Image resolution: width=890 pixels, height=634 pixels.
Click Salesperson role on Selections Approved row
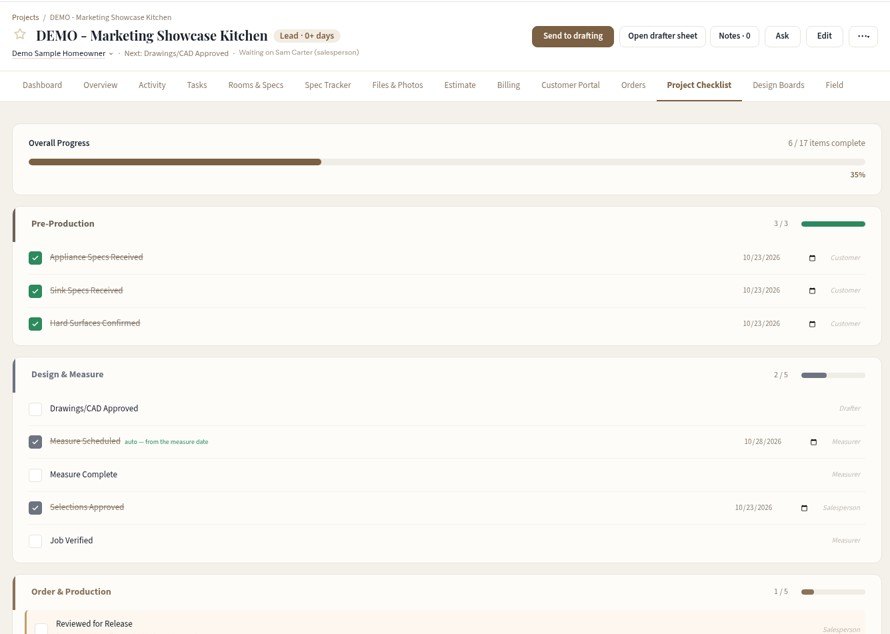[842, 507]
